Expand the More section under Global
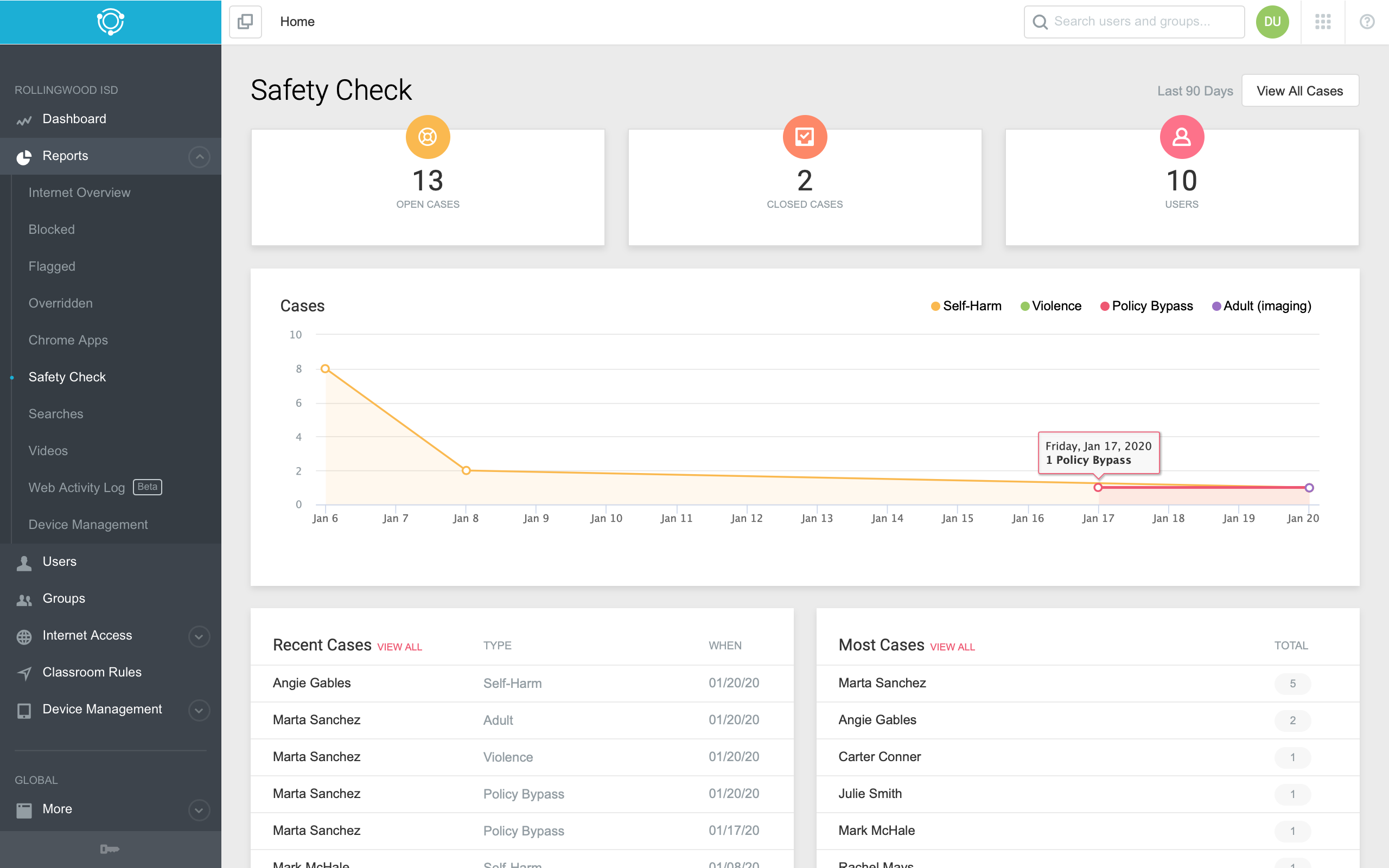The image size is (1389, 868). click(199, 809)
